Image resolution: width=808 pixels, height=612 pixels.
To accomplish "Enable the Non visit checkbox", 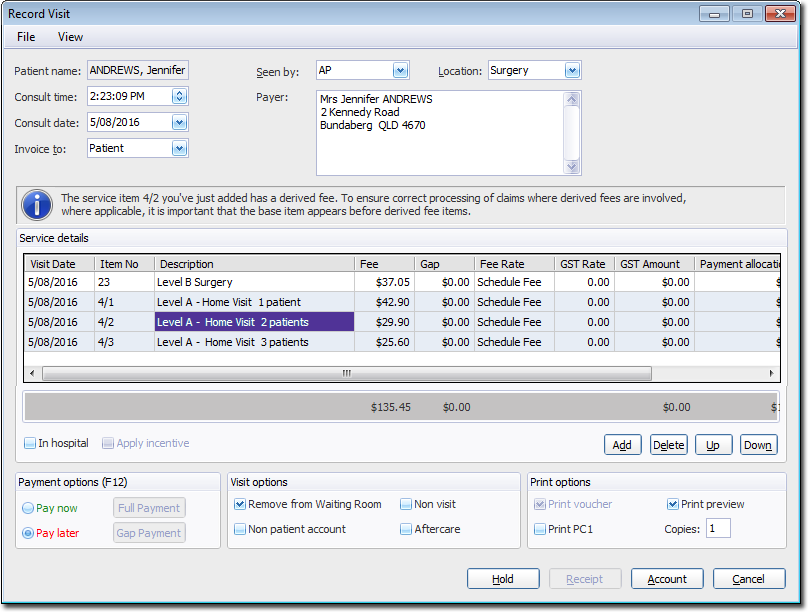I will click(406, 505).
